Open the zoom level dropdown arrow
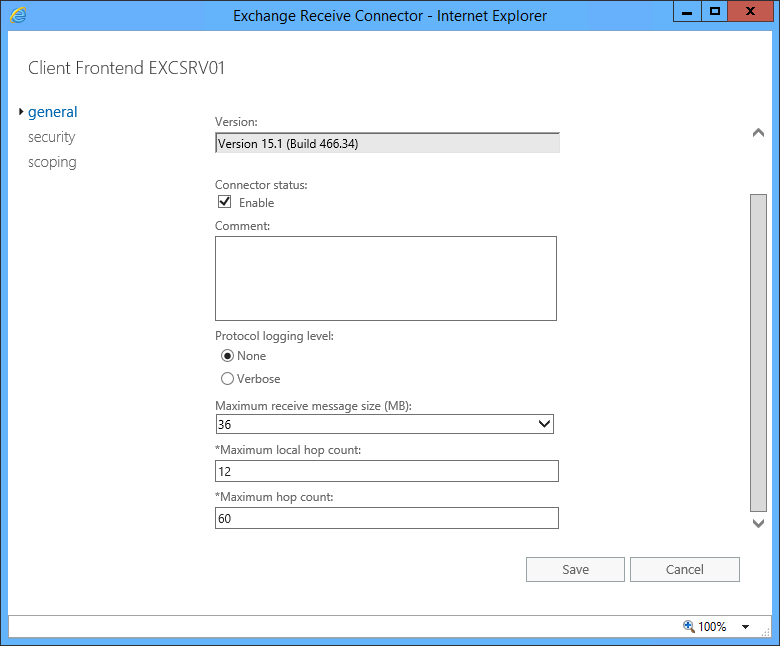Screen dimensions: 781x648 click(745, 627)
